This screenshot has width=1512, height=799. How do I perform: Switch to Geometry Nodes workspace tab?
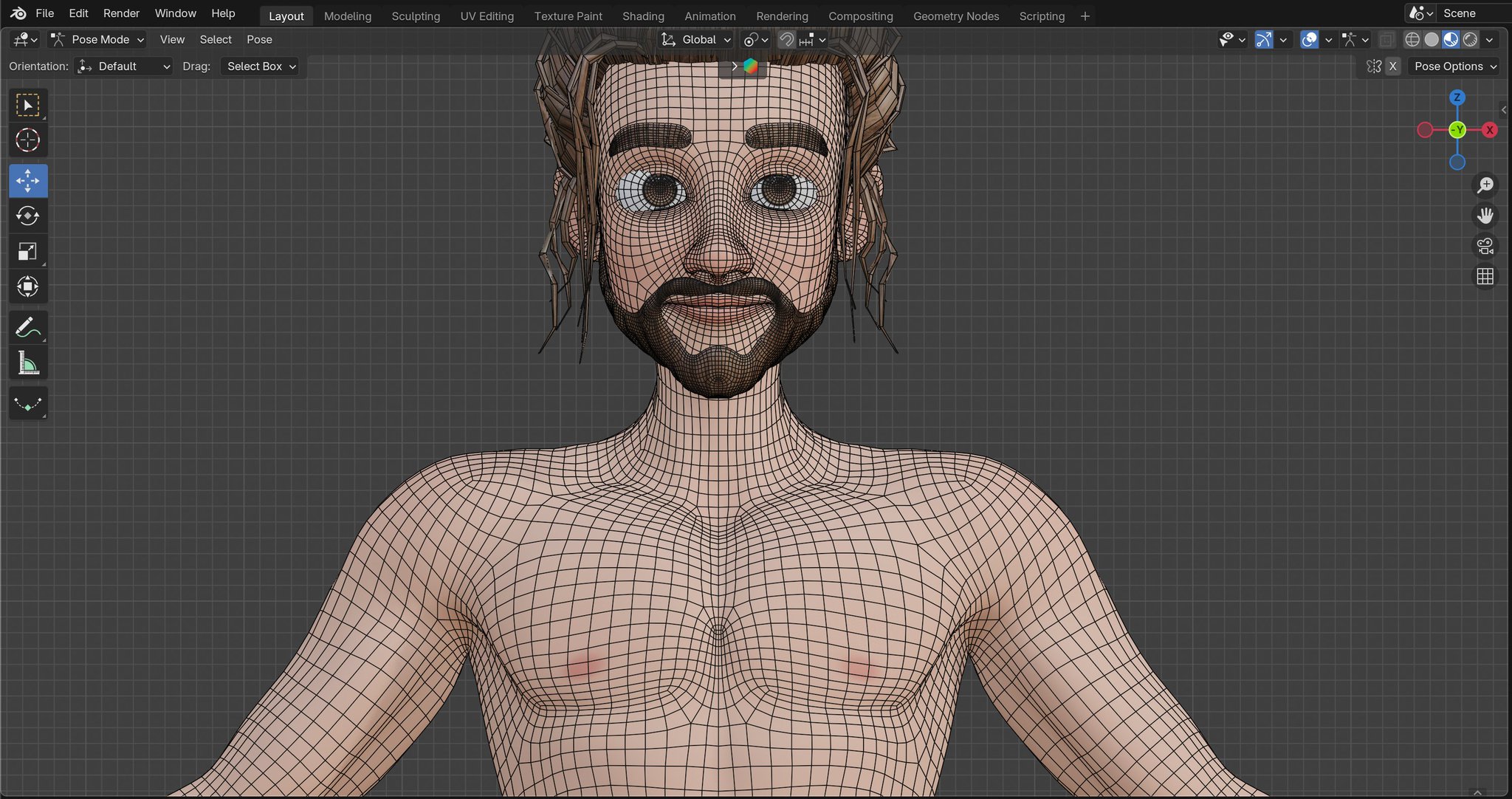pos(956,16)
